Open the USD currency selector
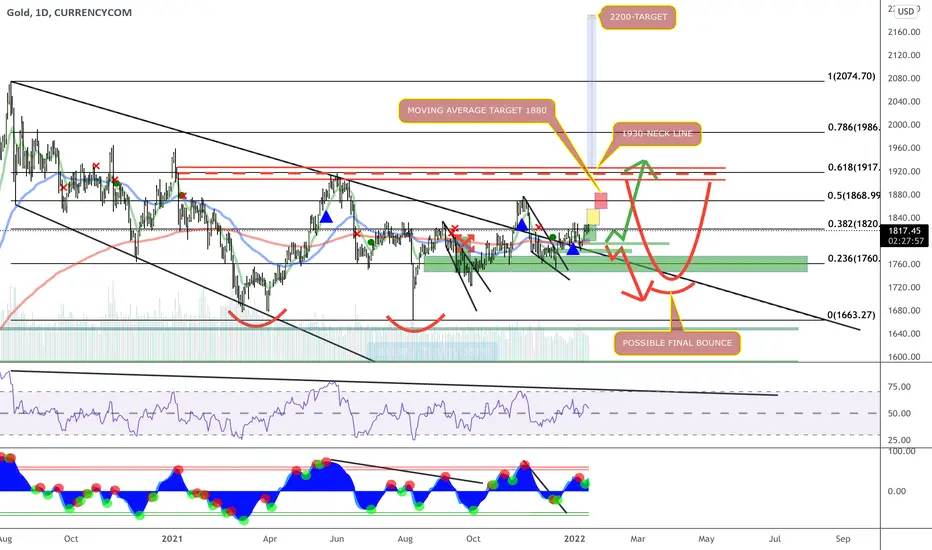 [x=906, y=11]
